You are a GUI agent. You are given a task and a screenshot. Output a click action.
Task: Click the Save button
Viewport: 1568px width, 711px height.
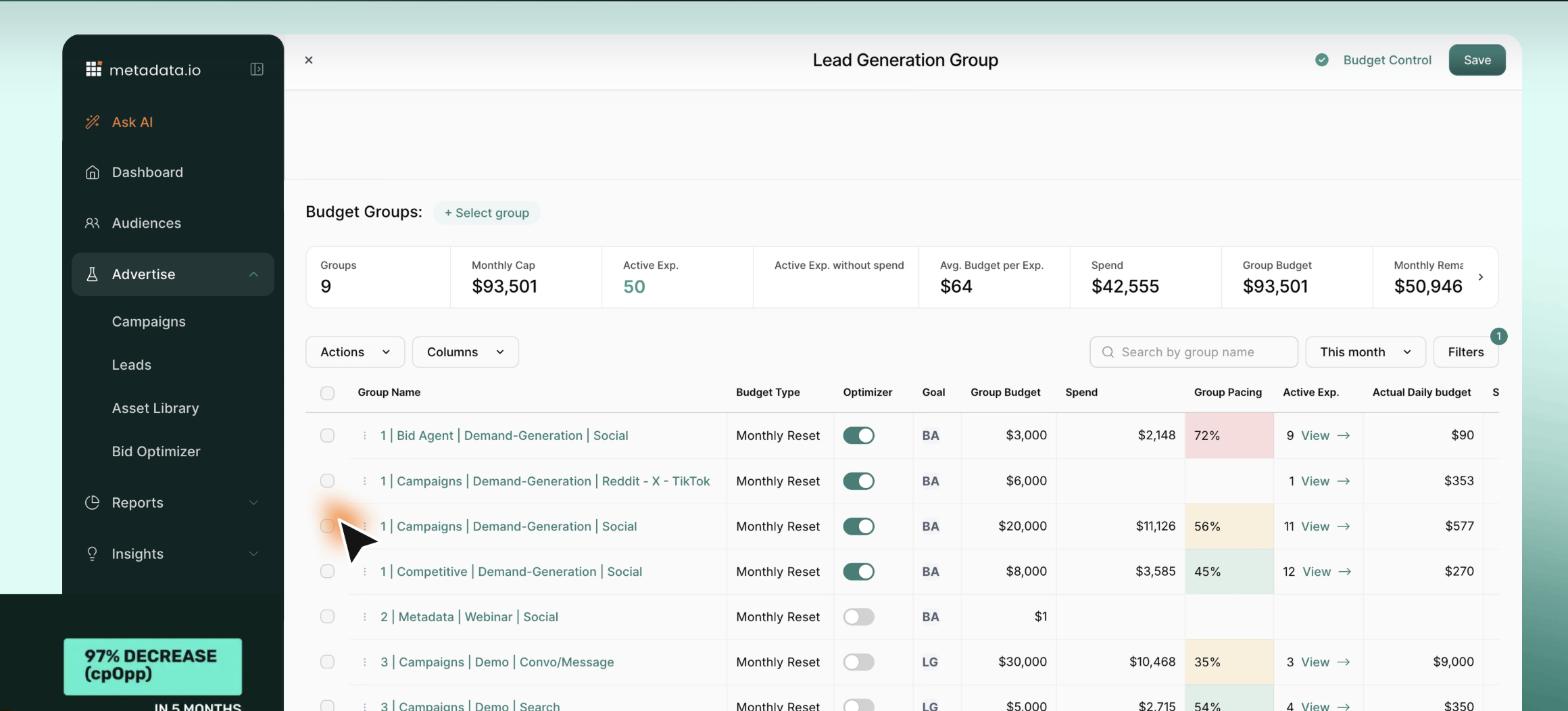click(1477, 60)
